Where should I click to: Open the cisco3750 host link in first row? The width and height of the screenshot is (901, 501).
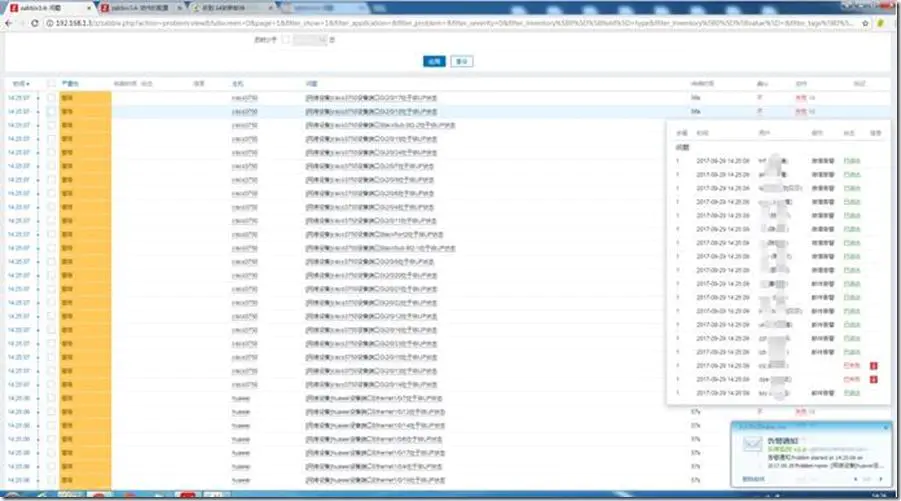coord(244,98)
